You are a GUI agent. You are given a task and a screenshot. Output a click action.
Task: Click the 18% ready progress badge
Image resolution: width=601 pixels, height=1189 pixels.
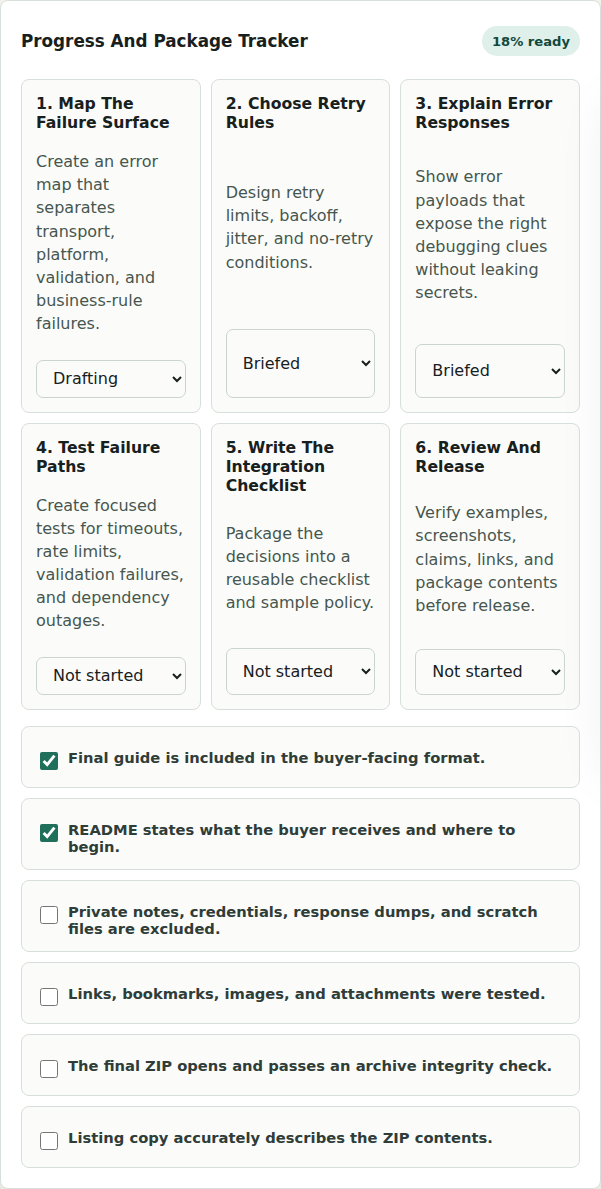coord(531,41)
